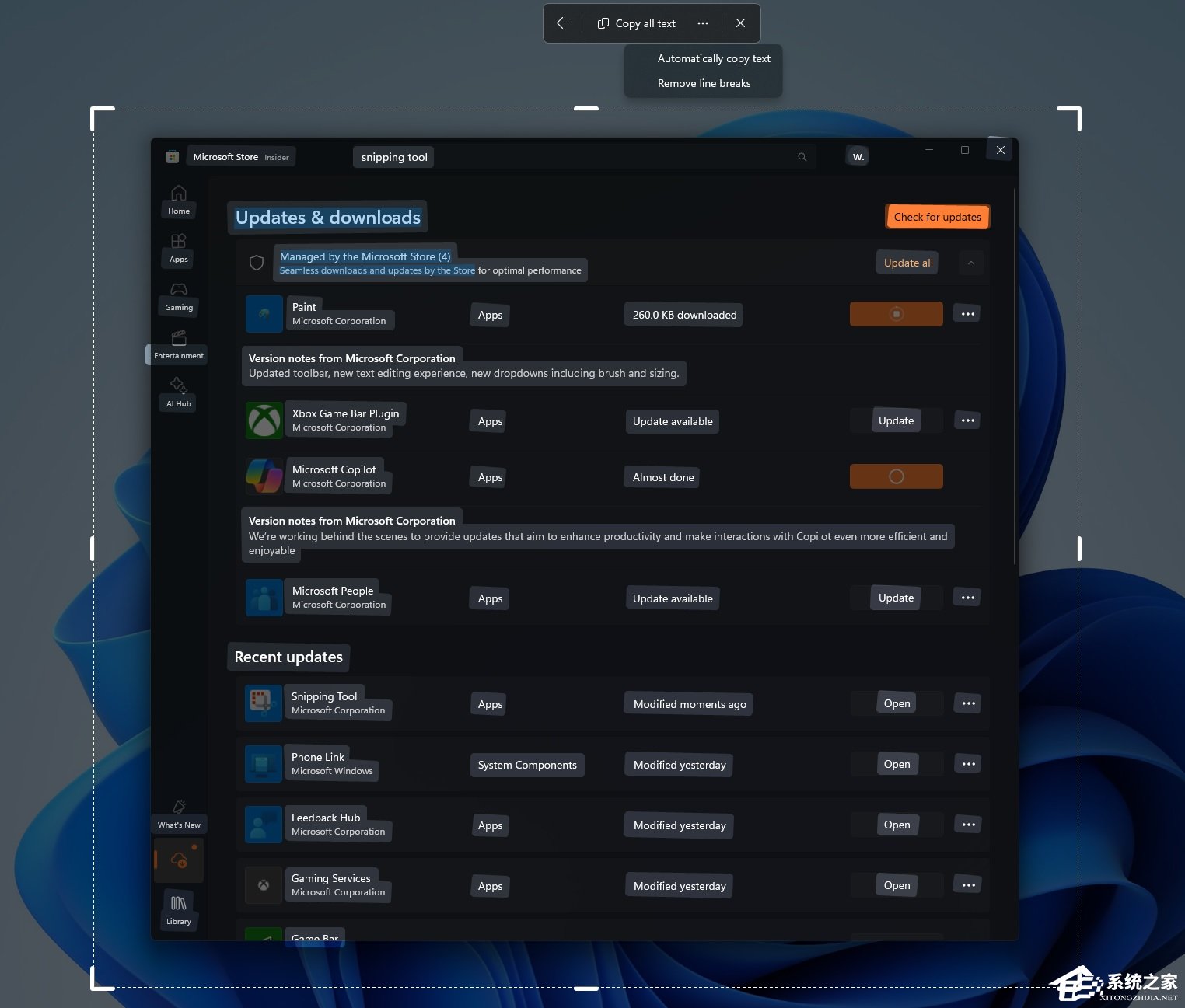Open What's New in the sidebar
The width and height of the screenshot is (1185, 1008).
point(179,814)
